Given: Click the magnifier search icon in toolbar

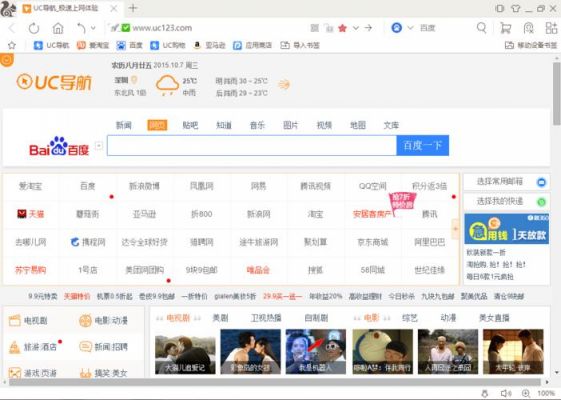Looking at the screenshot, I should pos(482,28).
